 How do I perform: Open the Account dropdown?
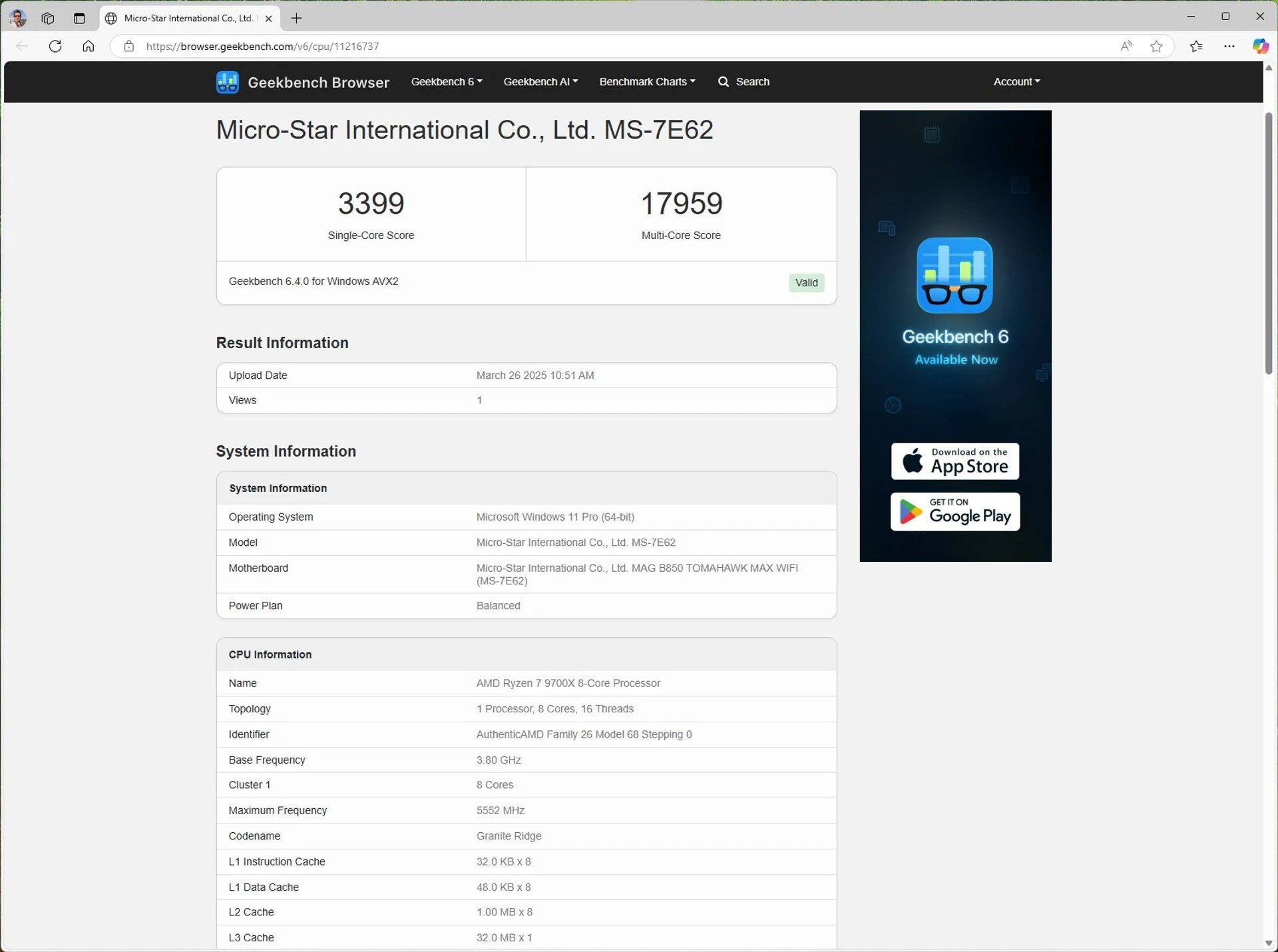(1016, 82)
